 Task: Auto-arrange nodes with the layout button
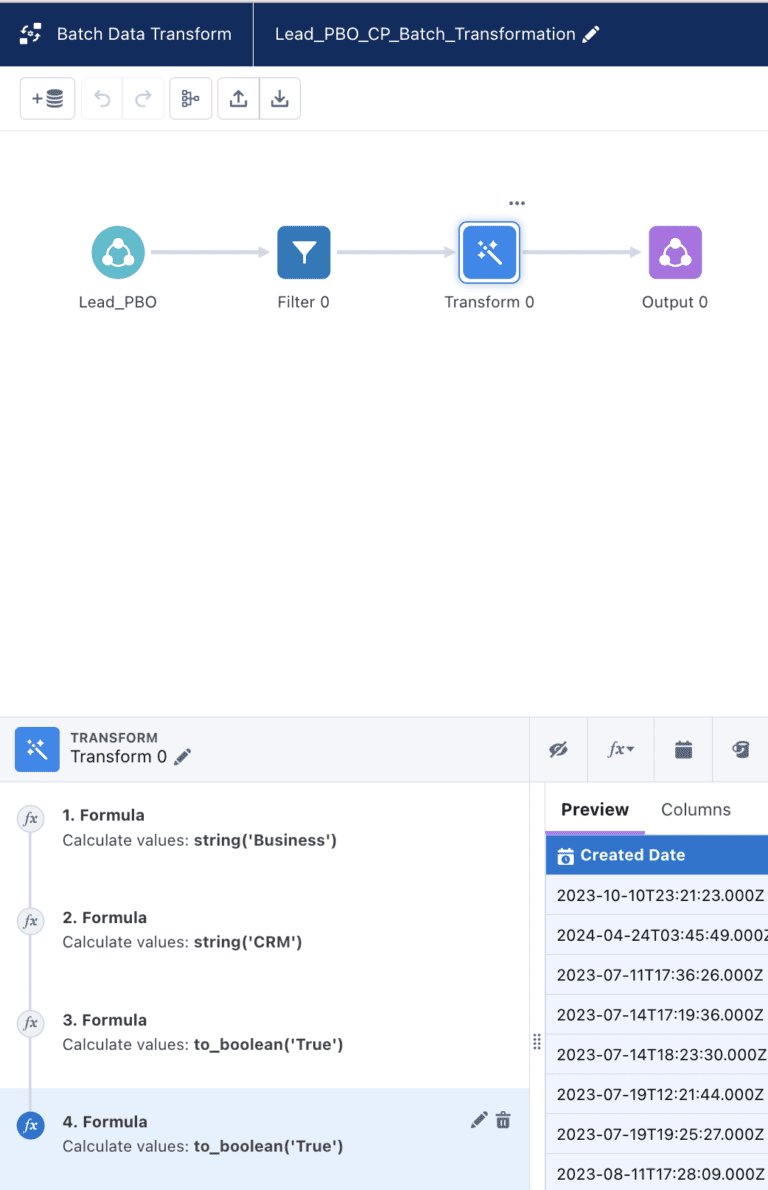click(x=190, y=99)
